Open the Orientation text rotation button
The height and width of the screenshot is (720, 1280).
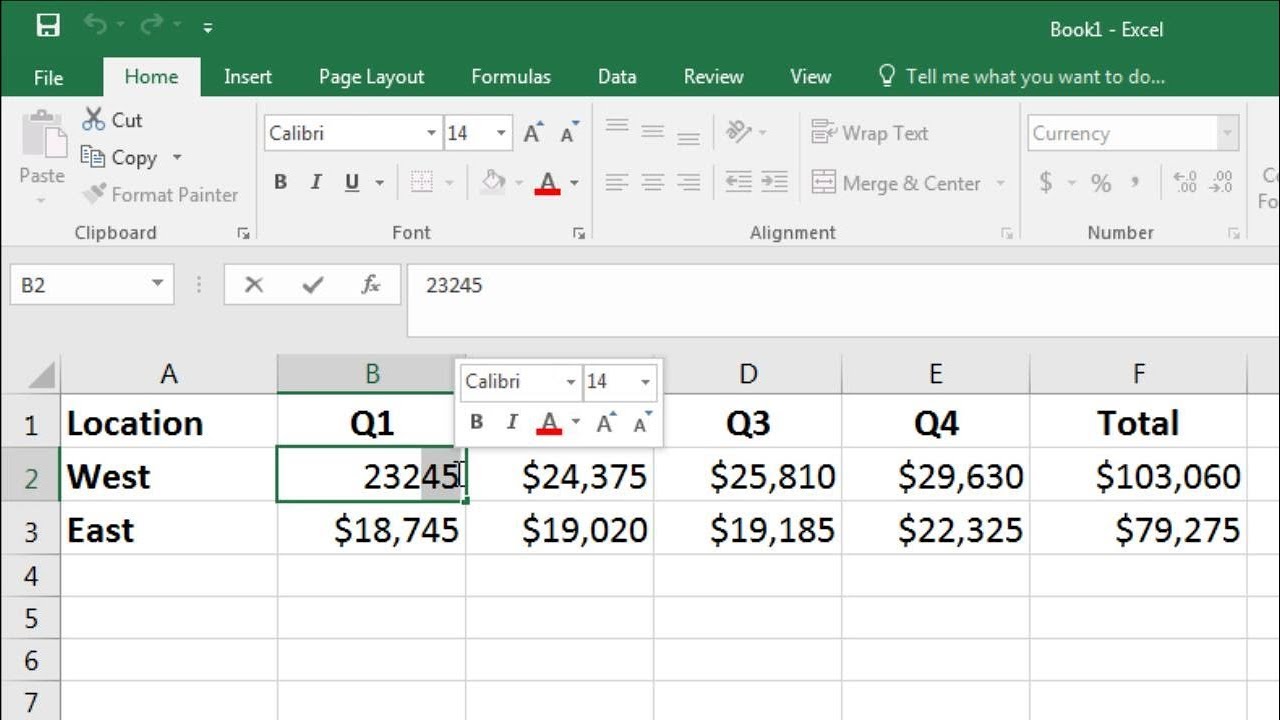(740, 131)
